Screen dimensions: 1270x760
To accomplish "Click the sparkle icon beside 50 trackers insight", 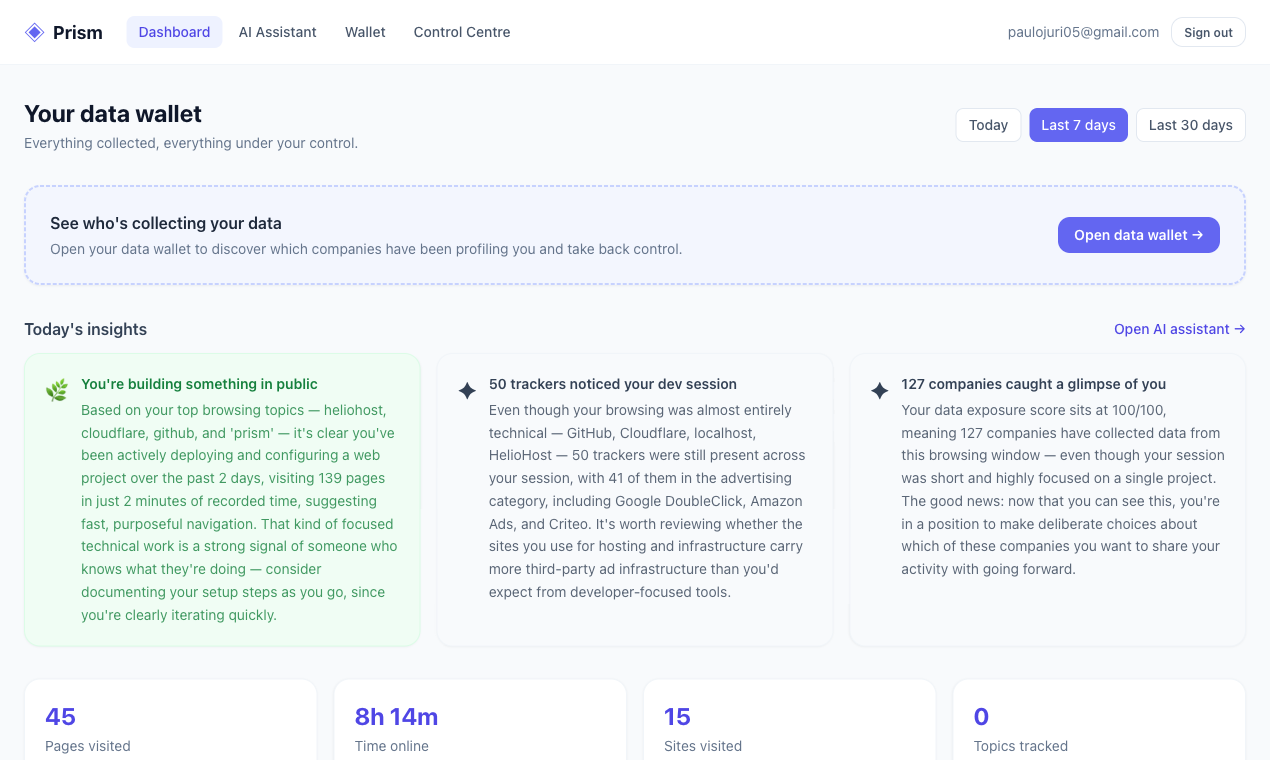I will coord(467,391).
